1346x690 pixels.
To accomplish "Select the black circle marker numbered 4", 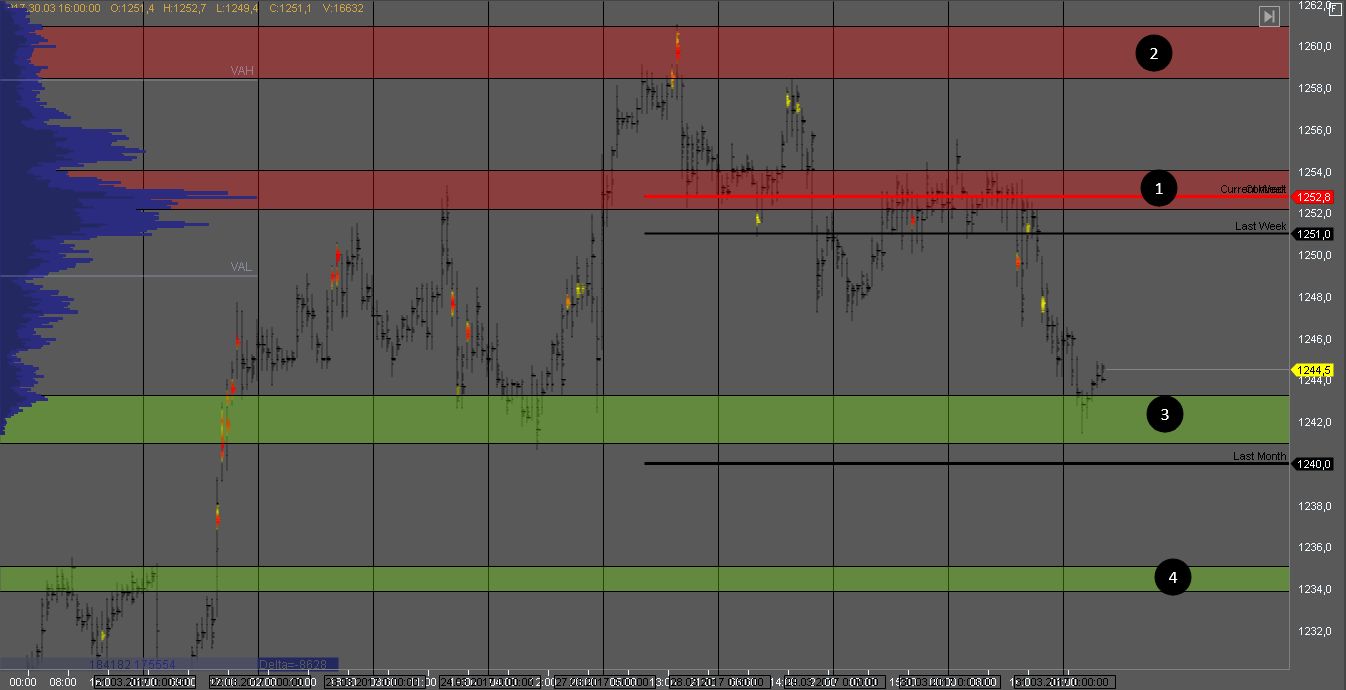I will [x=1173, y=577].
